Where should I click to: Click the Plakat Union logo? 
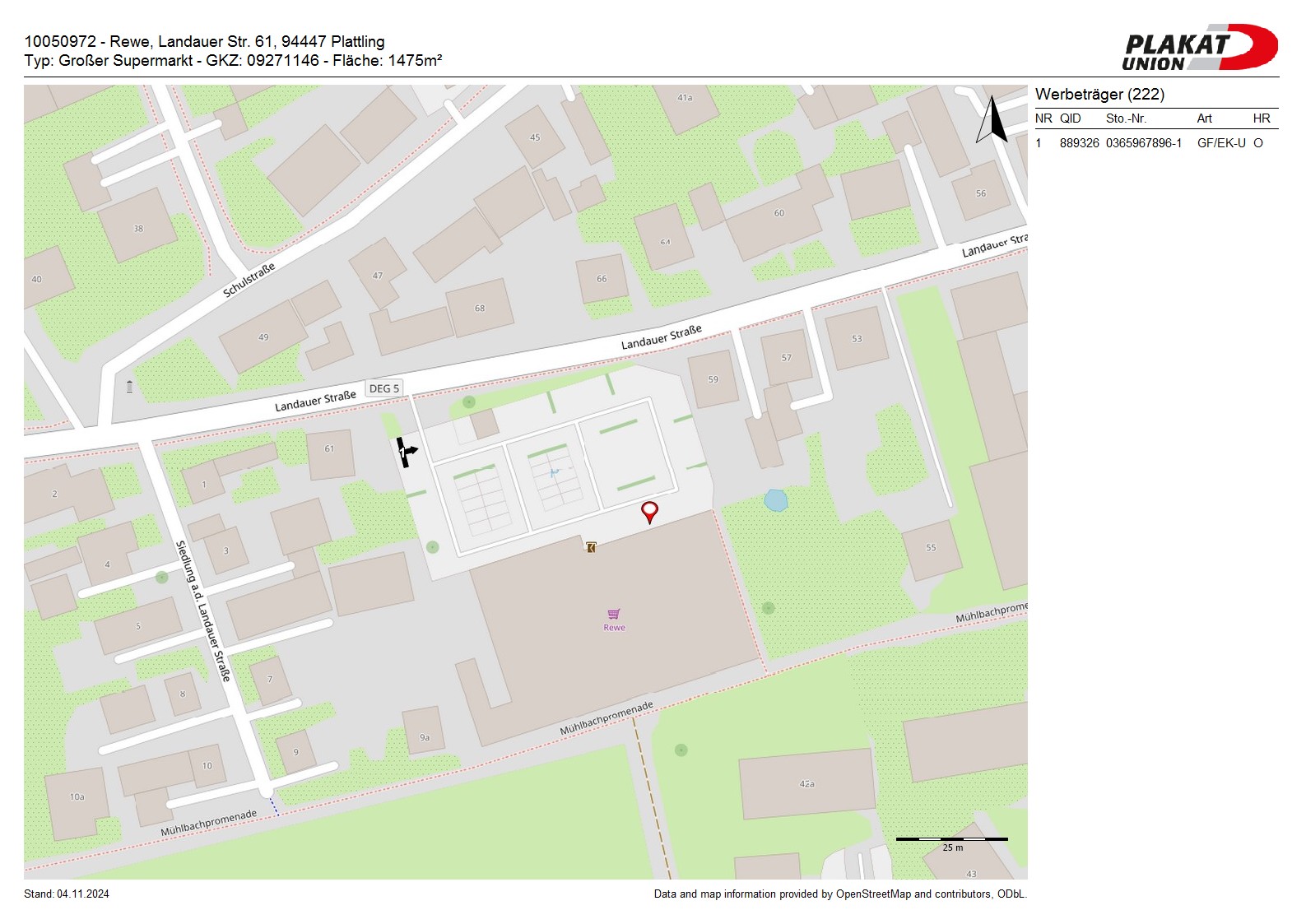click(x=1198, y=47)
